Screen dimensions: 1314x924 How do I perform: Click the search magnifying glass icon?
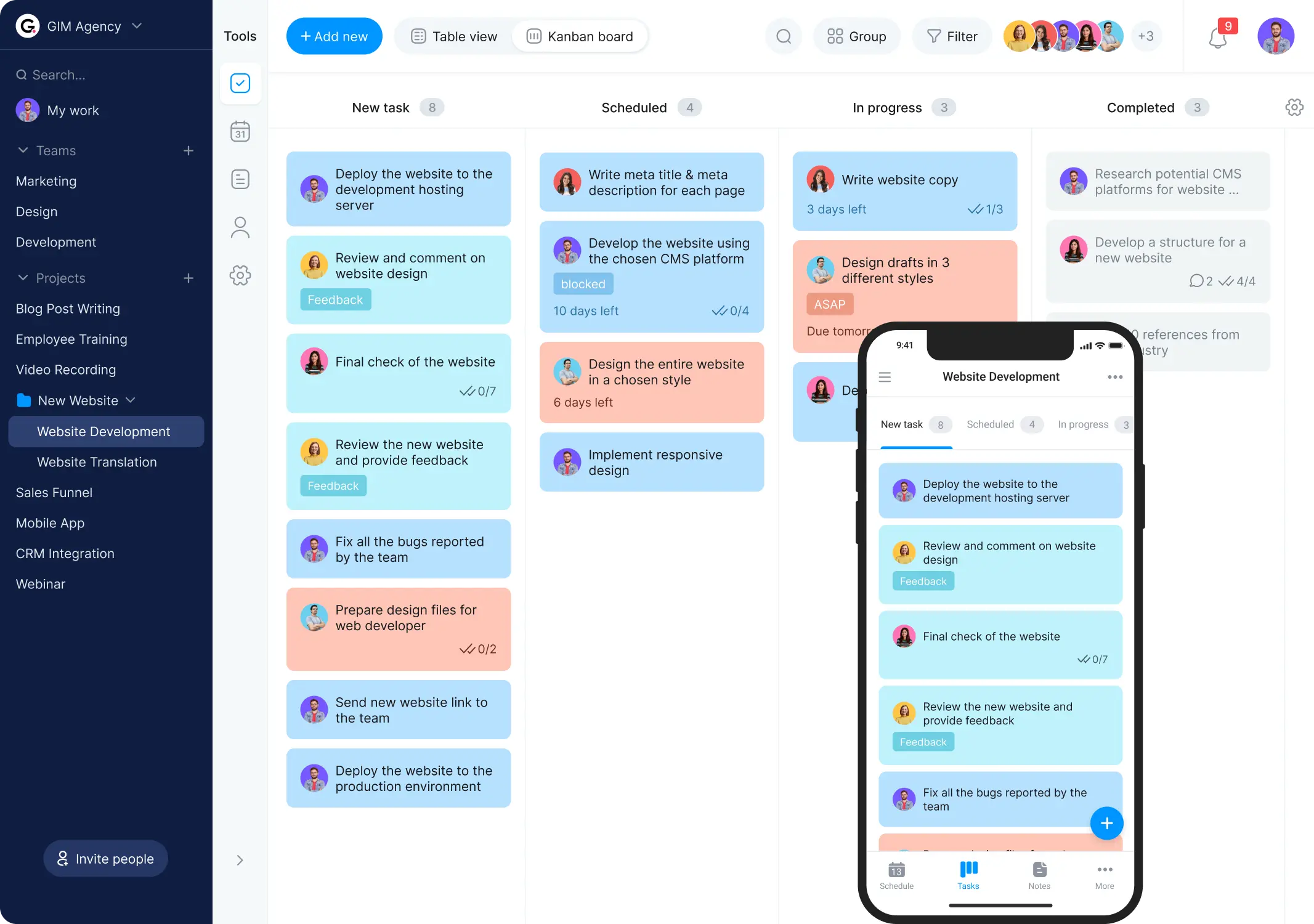[784, 36]
